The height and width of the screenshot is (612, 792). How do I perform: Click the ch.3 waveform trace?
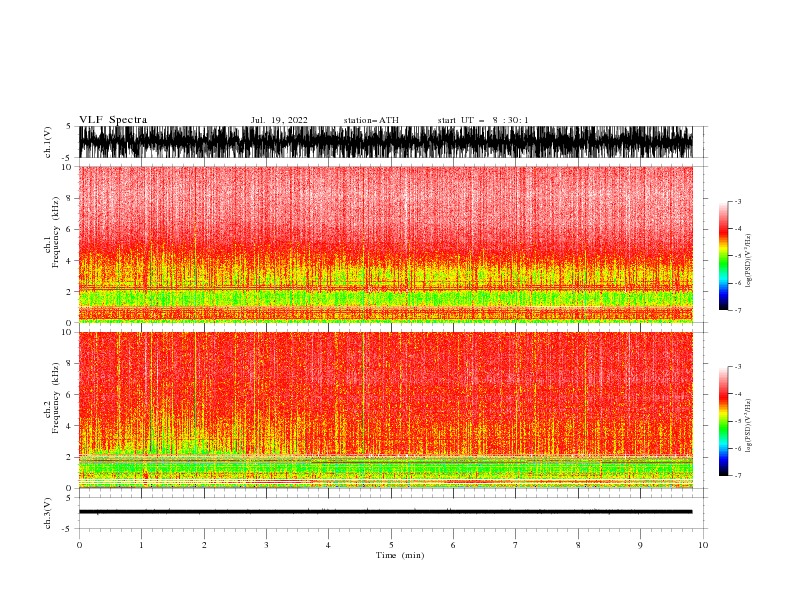pos(386,512)
